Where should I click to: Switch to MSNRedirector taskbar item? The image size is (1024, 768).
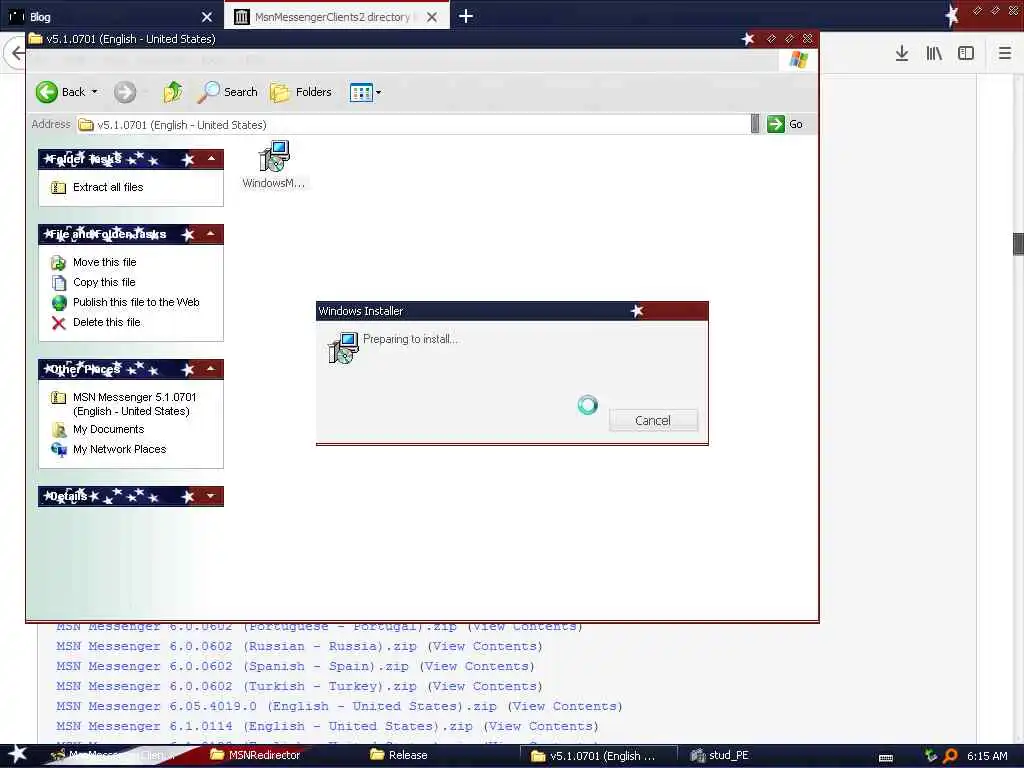click(255, 756)
